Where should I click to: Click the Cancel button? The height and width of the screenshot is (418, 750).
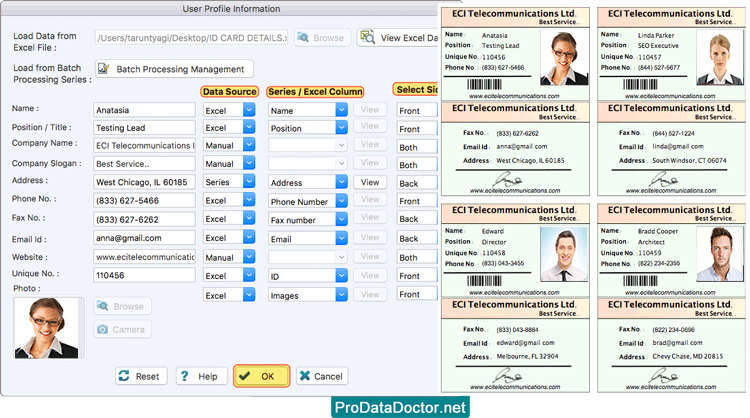[322, 376]
